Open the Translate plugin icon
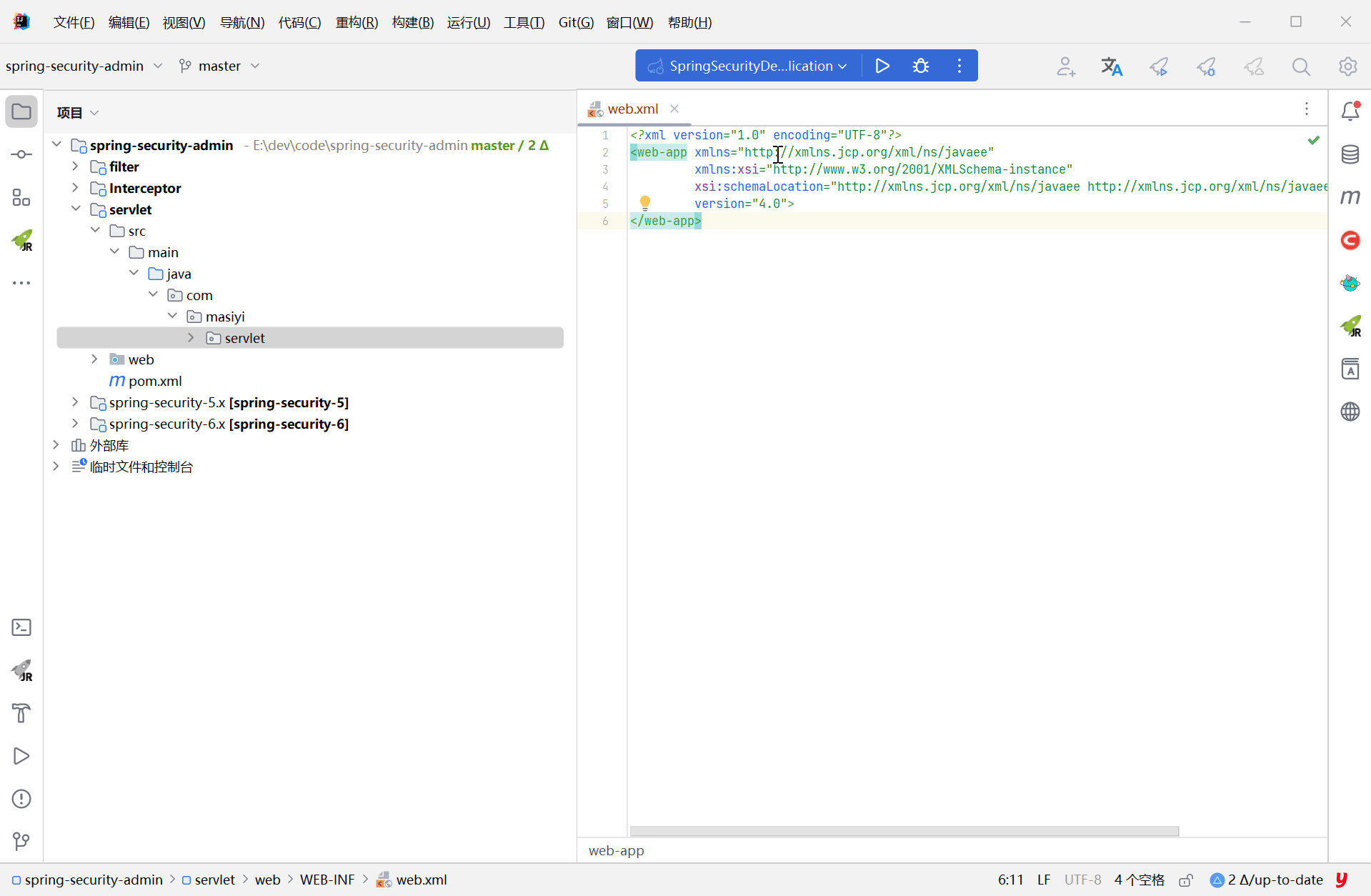The image size is (1371, 896). tap(1112, 66)
